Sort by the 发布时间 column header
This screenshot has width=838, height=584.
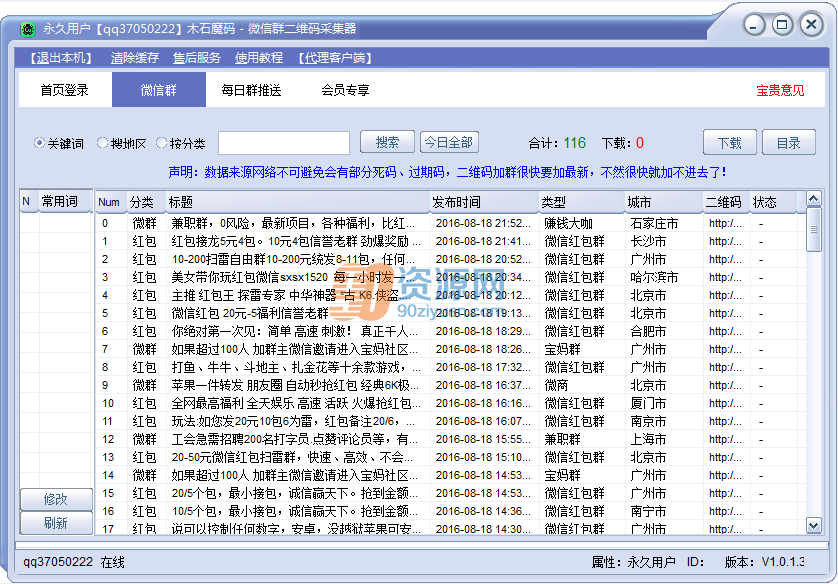(484, 202)
